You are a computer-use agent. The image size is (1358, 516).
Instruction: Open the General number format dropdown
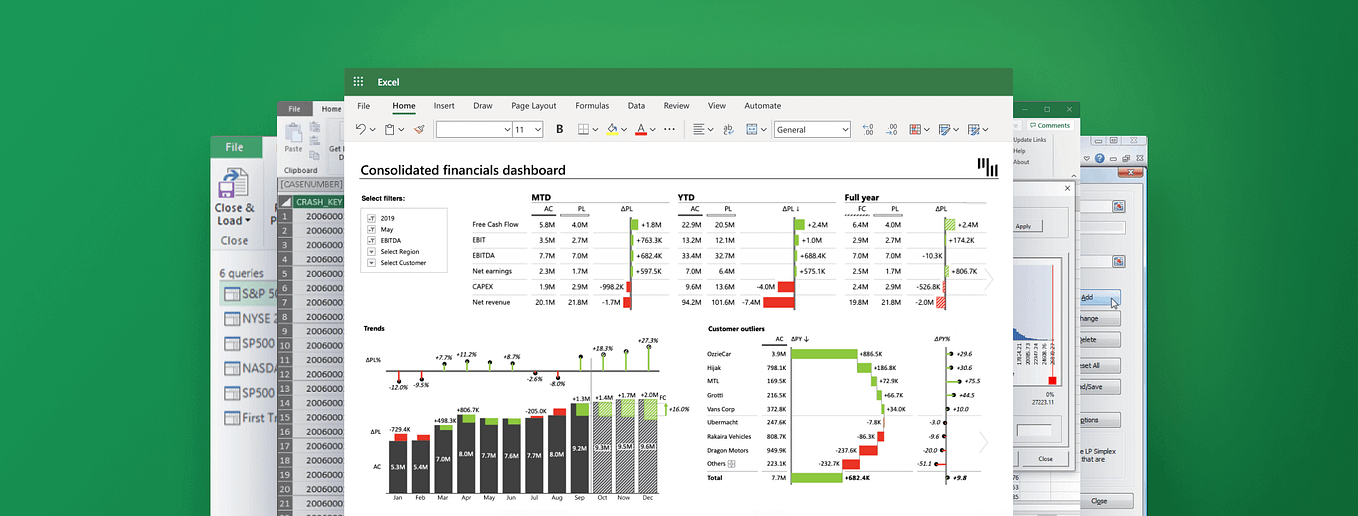(812, 129)
